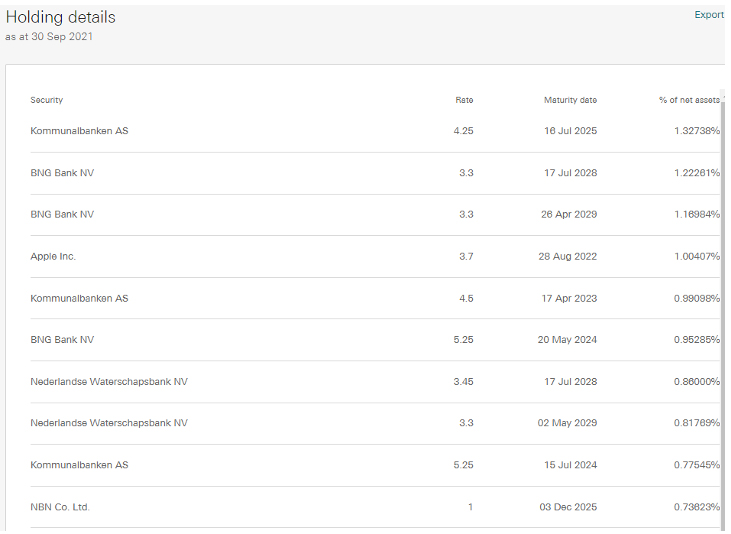
Task: Click the 17 Apr 2023 maturity date
Action: pyautogui.click(x=569, y=298)
